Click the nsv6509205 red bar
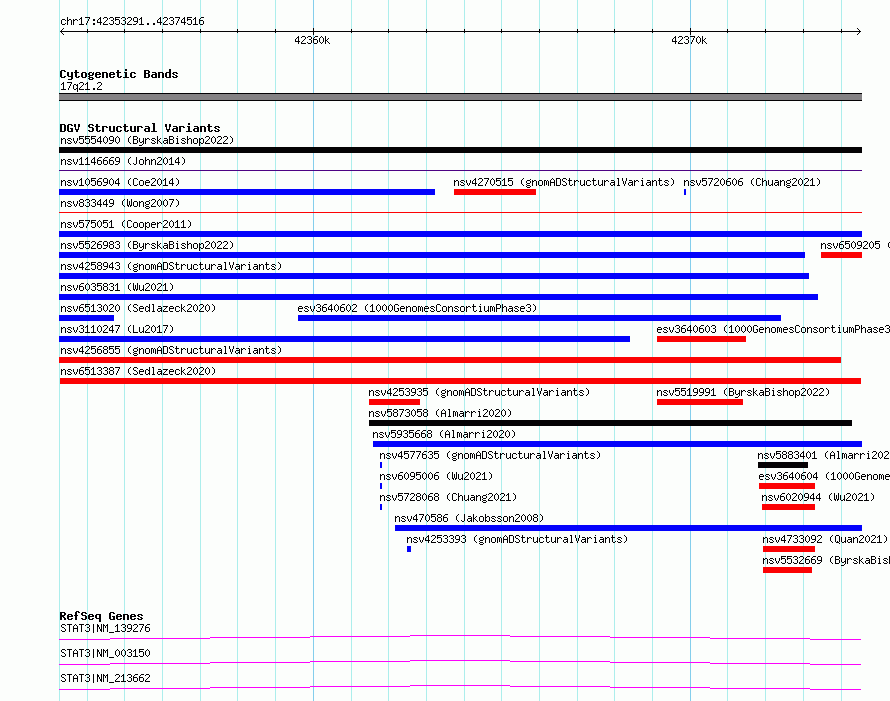The image size is (890, 701). click(x=841, y=255)
